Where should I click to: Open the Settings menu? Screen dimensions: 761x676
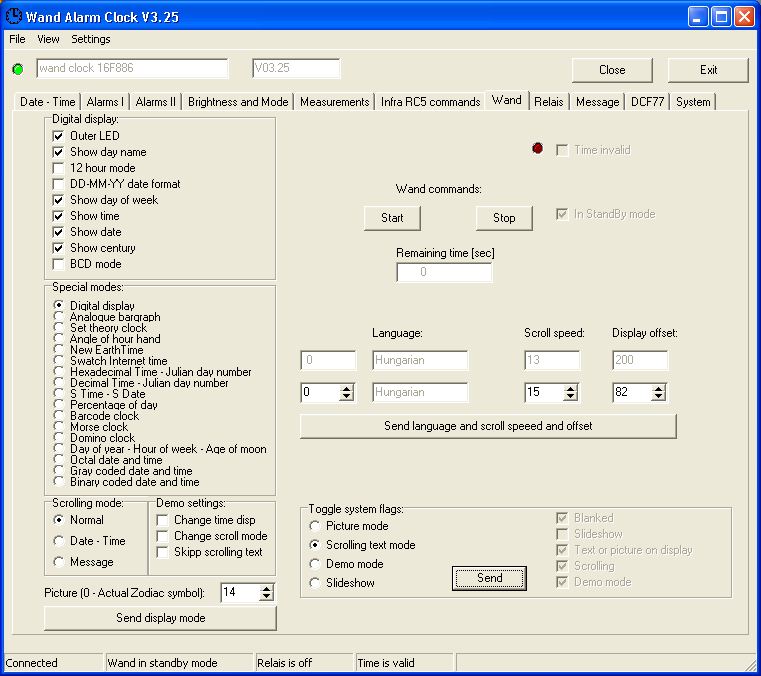(91, 39)
